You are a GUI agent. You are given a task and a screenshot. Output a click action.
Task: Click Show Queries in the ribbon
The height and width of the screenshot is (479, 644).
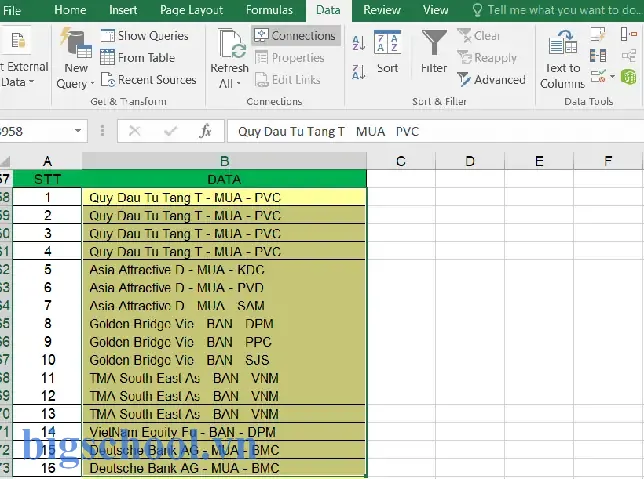coord(145,36)
